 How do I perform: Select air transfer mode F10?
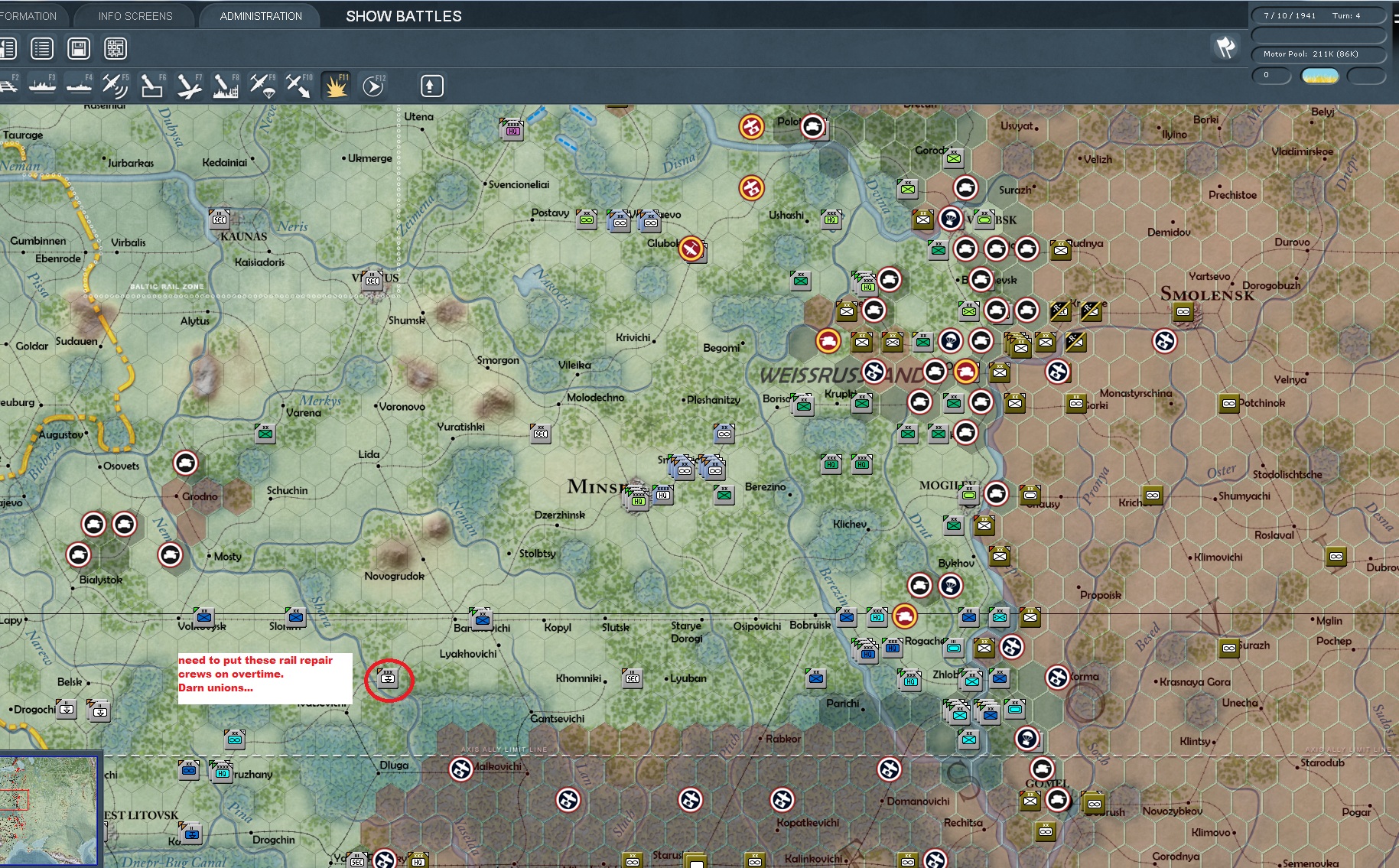[299, 86]
